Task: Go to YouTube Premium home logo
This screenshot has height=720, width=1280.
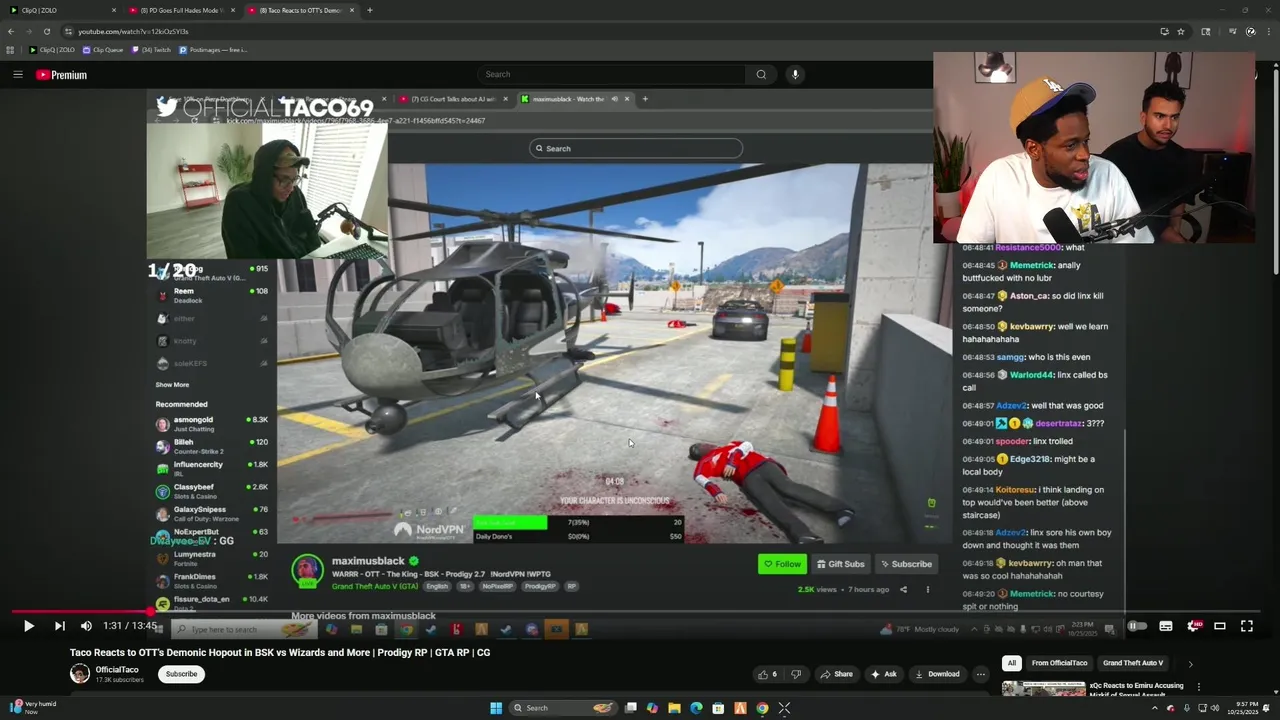Action: click(x=61, y=75)
